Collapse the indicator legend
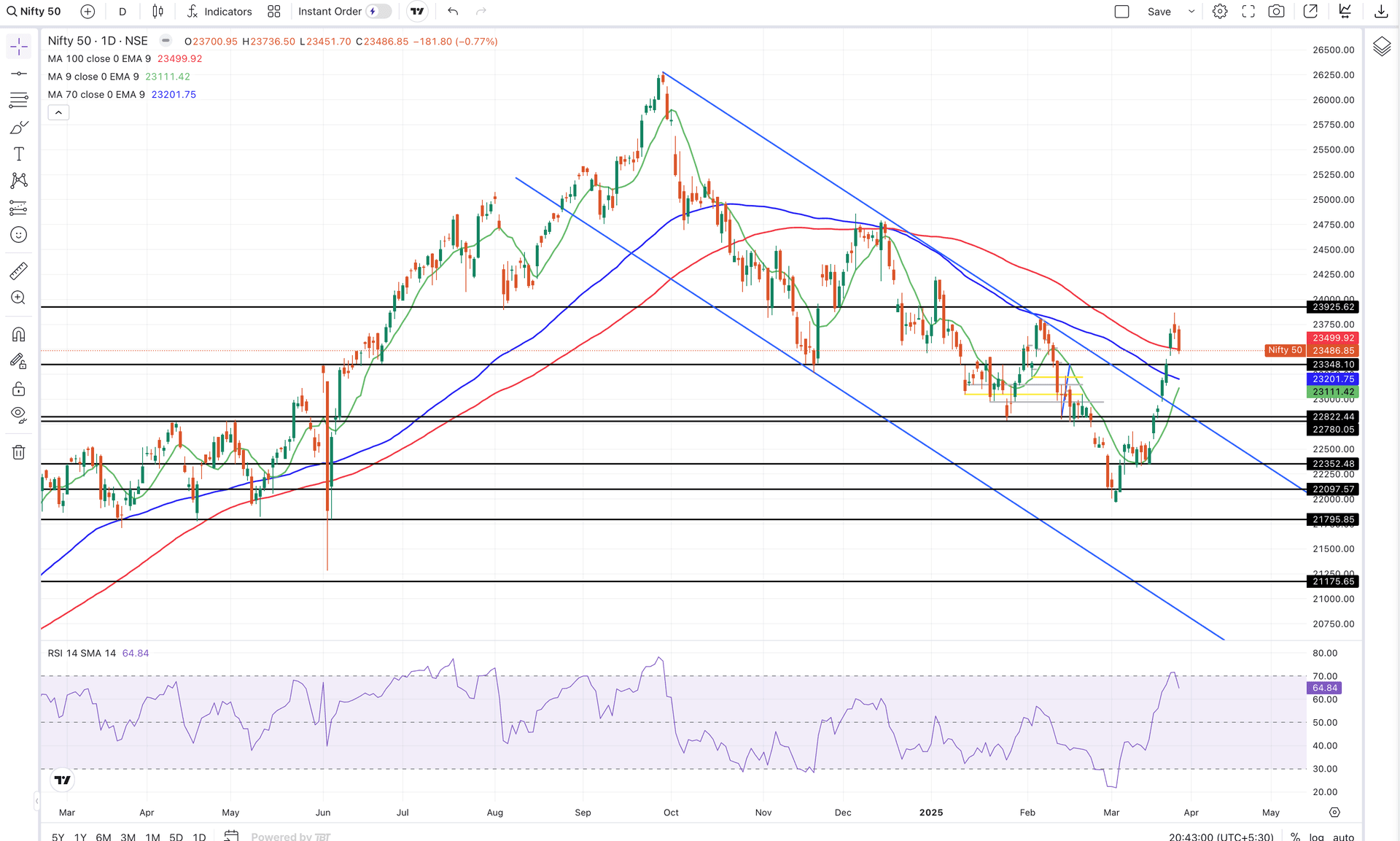Viewport: 1400px width, 841px height. coord(58,112)
